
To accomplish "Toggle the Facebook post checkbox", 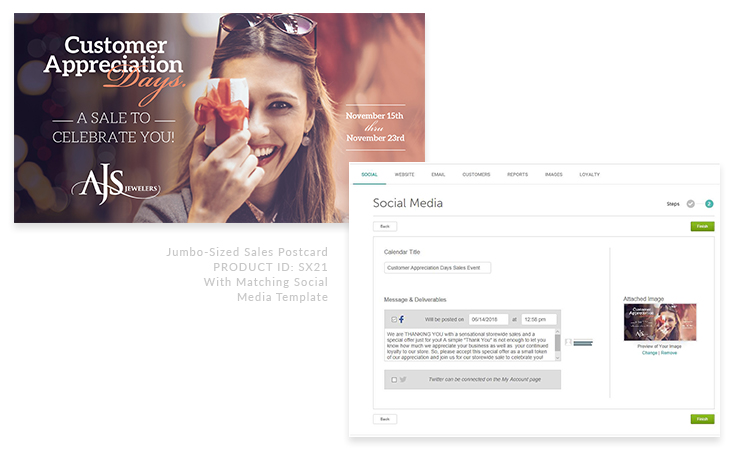I will click(394, 320).
